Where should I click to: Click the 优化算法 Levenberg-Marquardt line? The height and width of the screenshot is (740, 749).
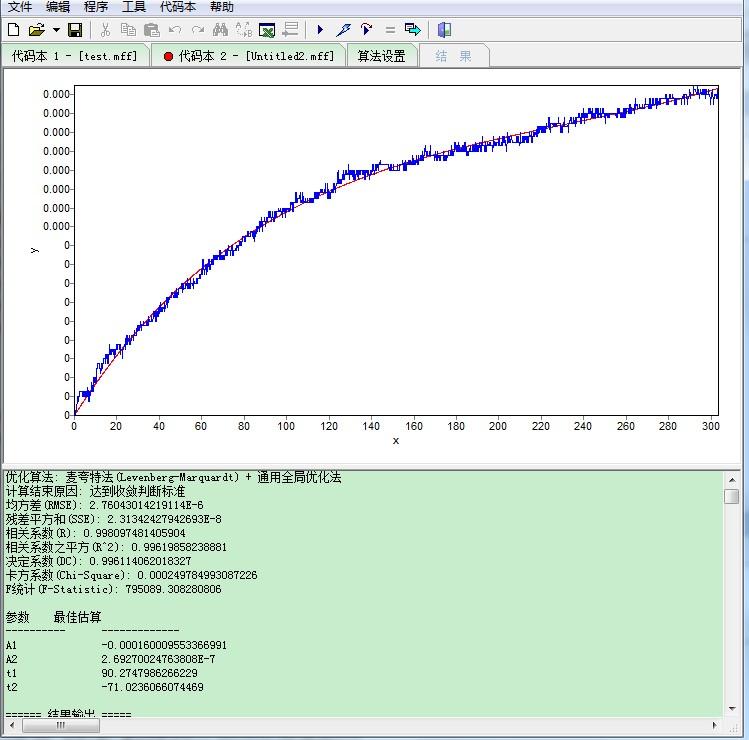[173, 477]
